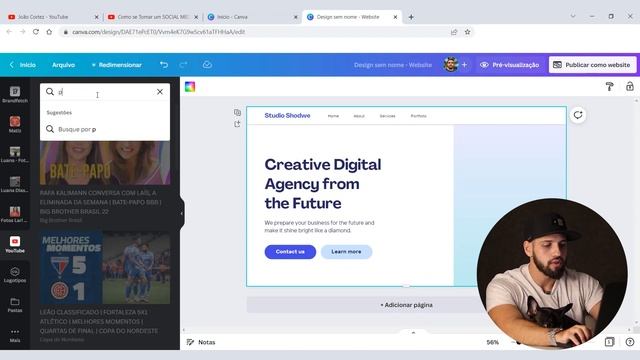
Task: Select the Portfolio nav item in design
Action: click(x=418, y=116)
